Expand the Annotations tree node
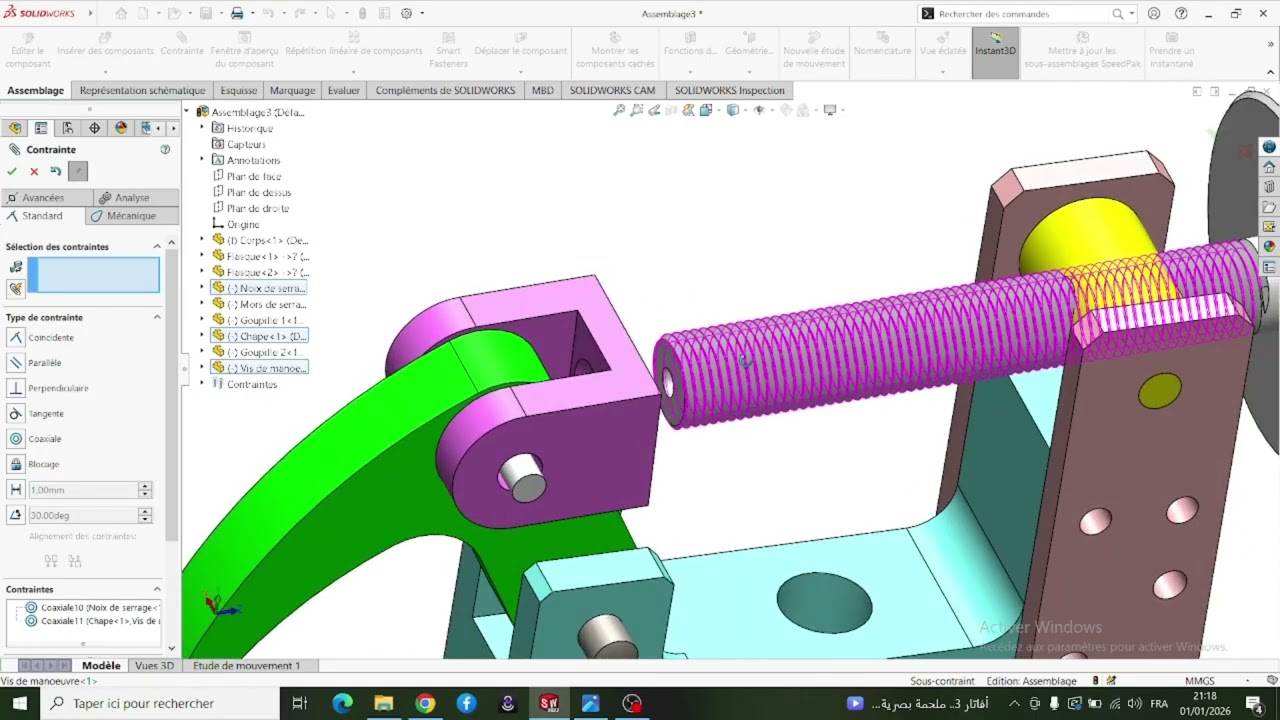Image resolution: width=1280 pixels, height=720 pixels. 202,160
